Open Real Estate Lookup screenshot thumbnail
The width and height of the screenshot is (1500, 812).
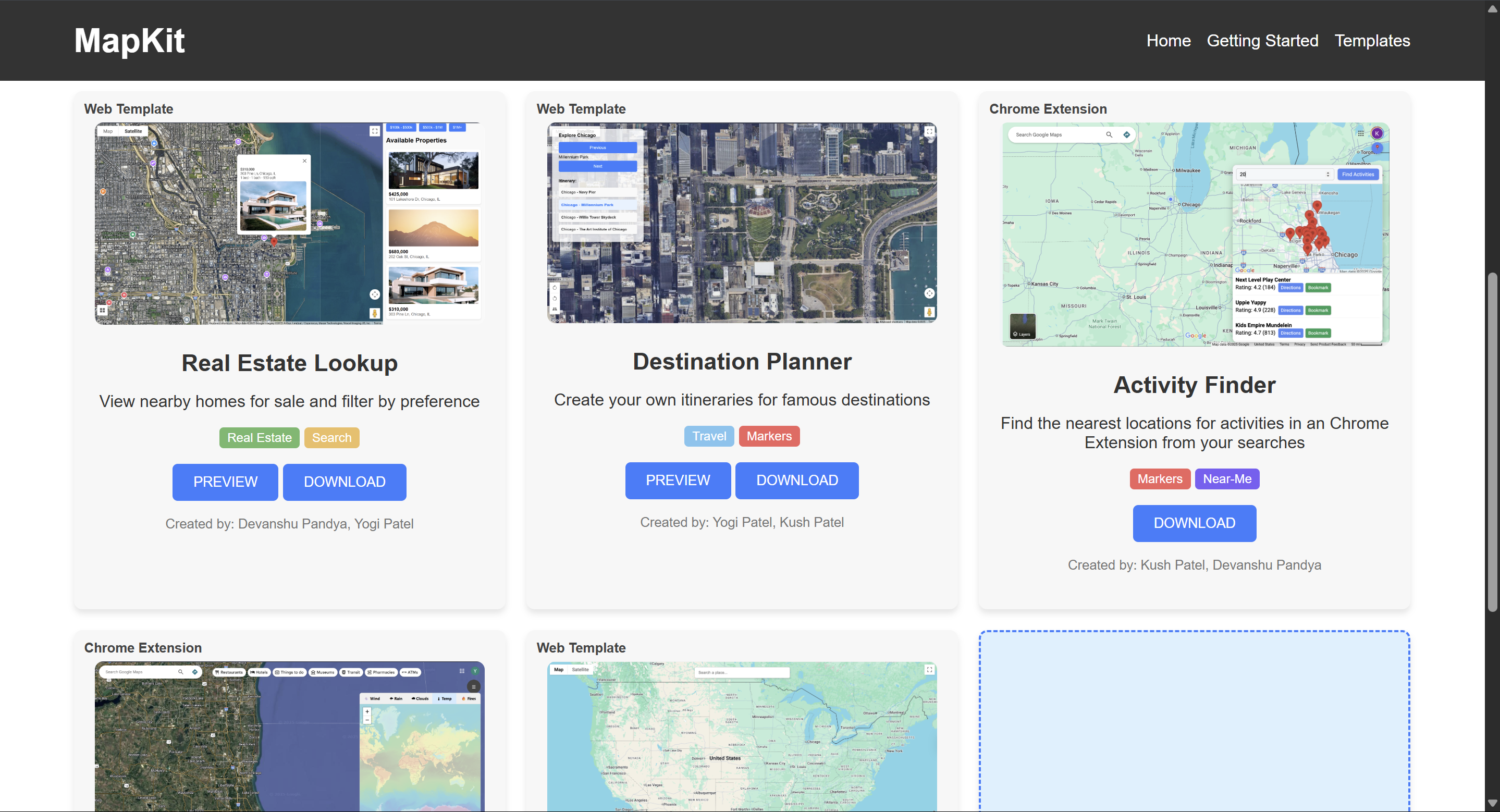click(289, 223)
